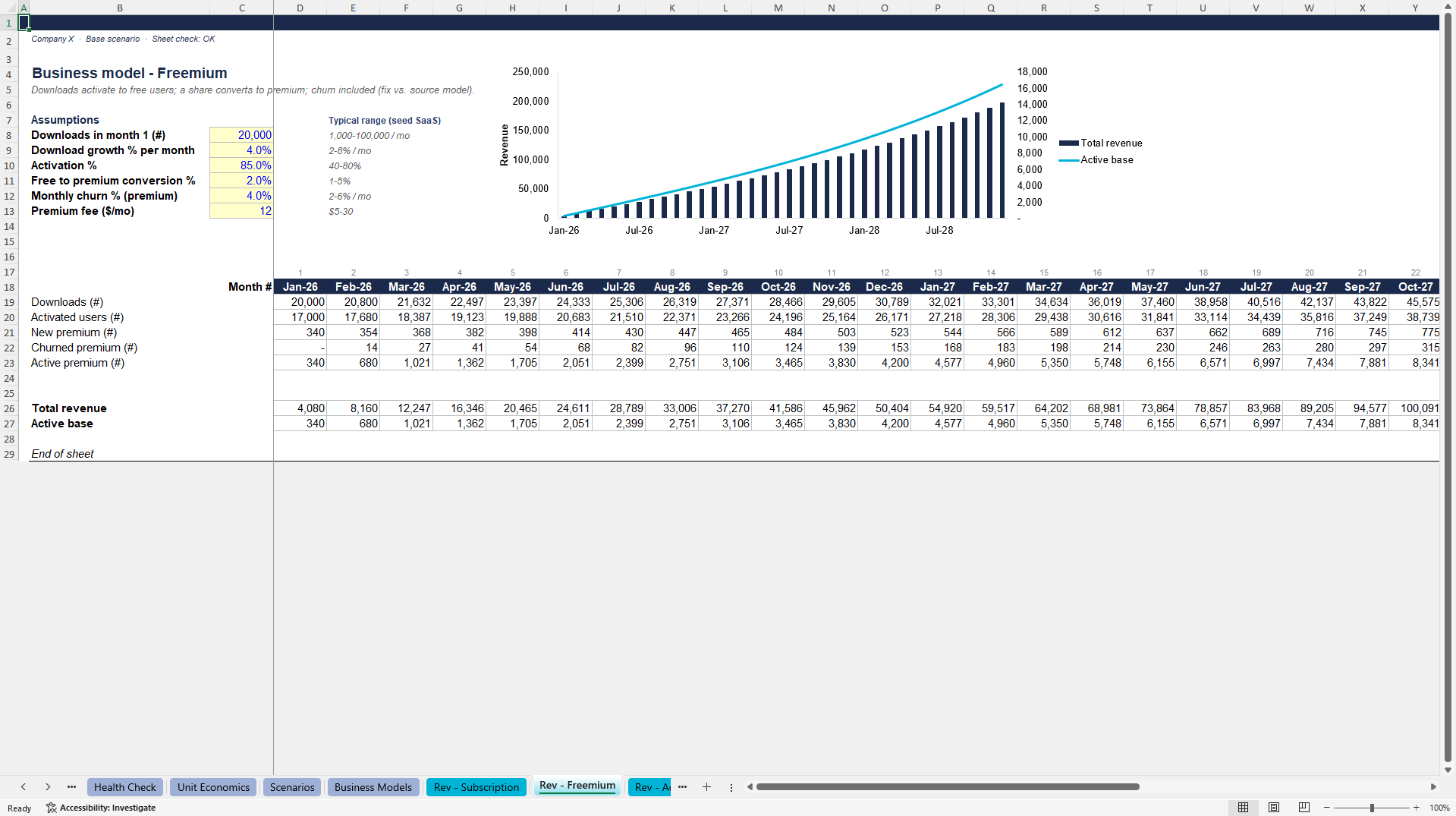Image resolution: width=1456 pixels, height=816 pixels.
Task: Click the 'End of sheet' cell
Action: coord(62,454)
